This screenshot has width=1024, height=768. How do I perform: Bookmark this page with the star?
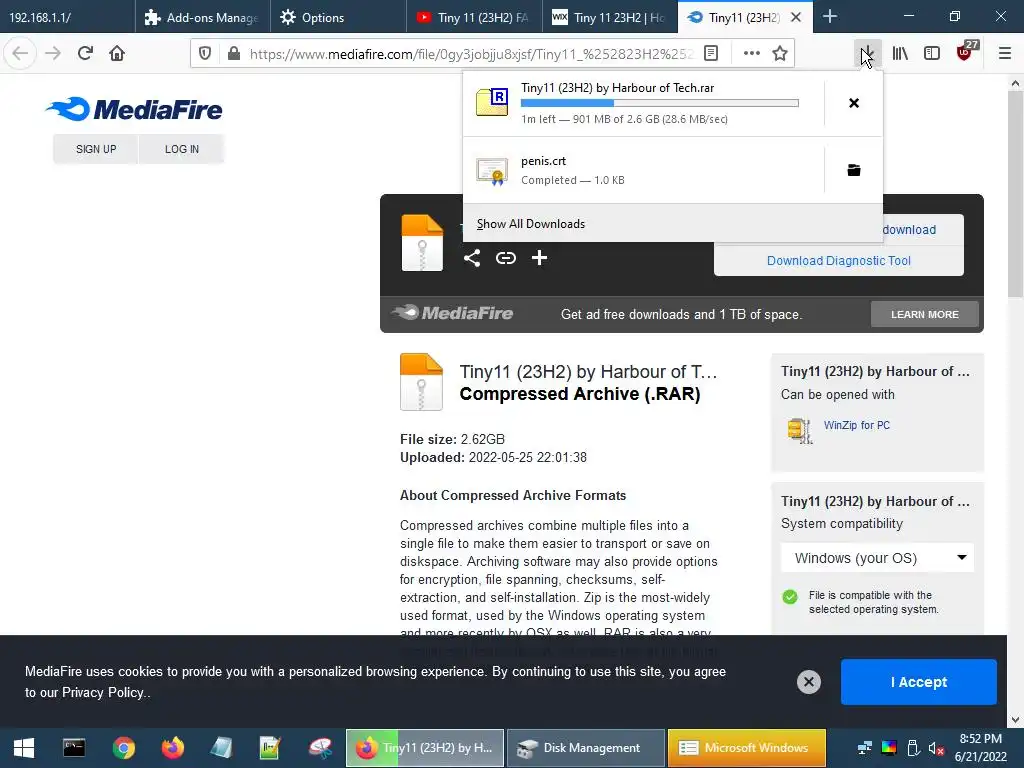780,54
